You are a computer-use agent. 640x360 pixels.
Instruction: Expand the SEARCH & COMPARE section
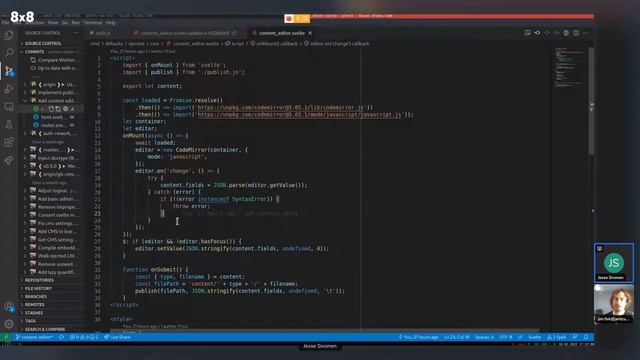(51, 329)
